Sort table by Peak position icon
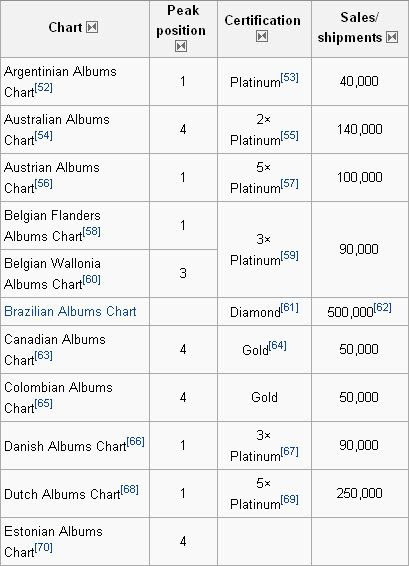The height and width of the screenshot is (566, 409). (181, 46)
